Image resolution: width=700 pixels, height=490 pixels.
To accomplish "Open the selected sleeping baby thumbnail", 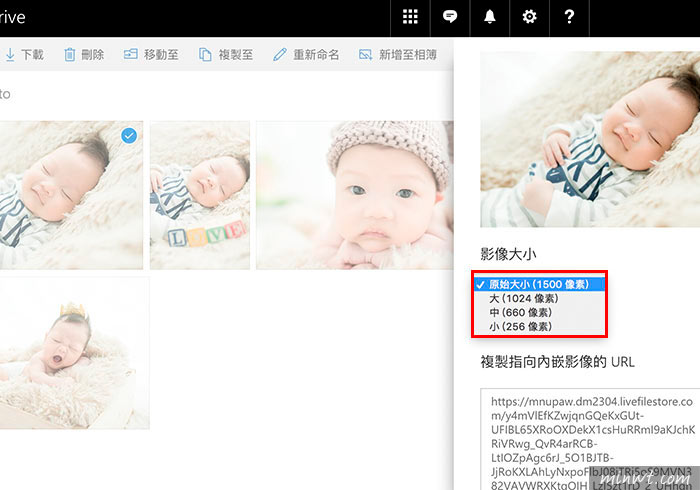I will (71, 195).
